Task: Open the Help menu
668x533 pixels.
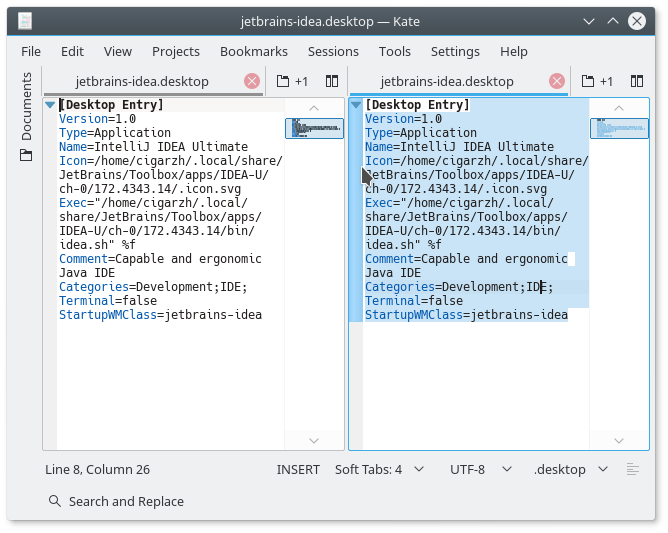Action: pyautogui.click(x=514, y=52)
